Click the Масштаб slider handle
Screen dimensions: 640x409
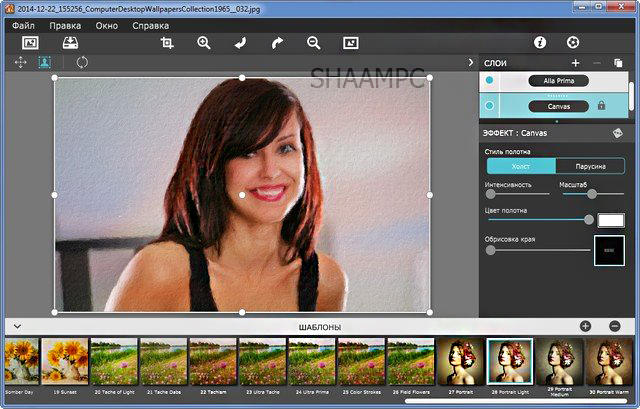click(x=591, y=194)
